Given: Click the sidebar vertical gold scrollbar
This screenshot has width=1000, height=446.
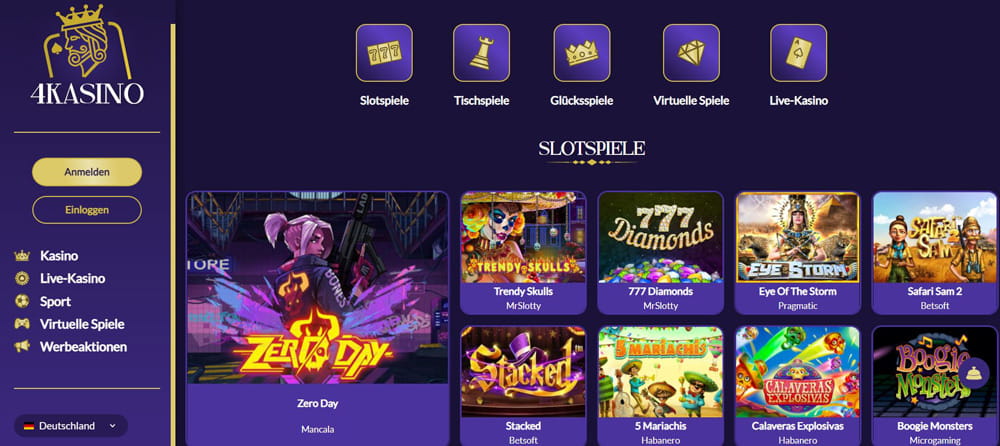Looking at the screenshot, I should click(173, 235).
